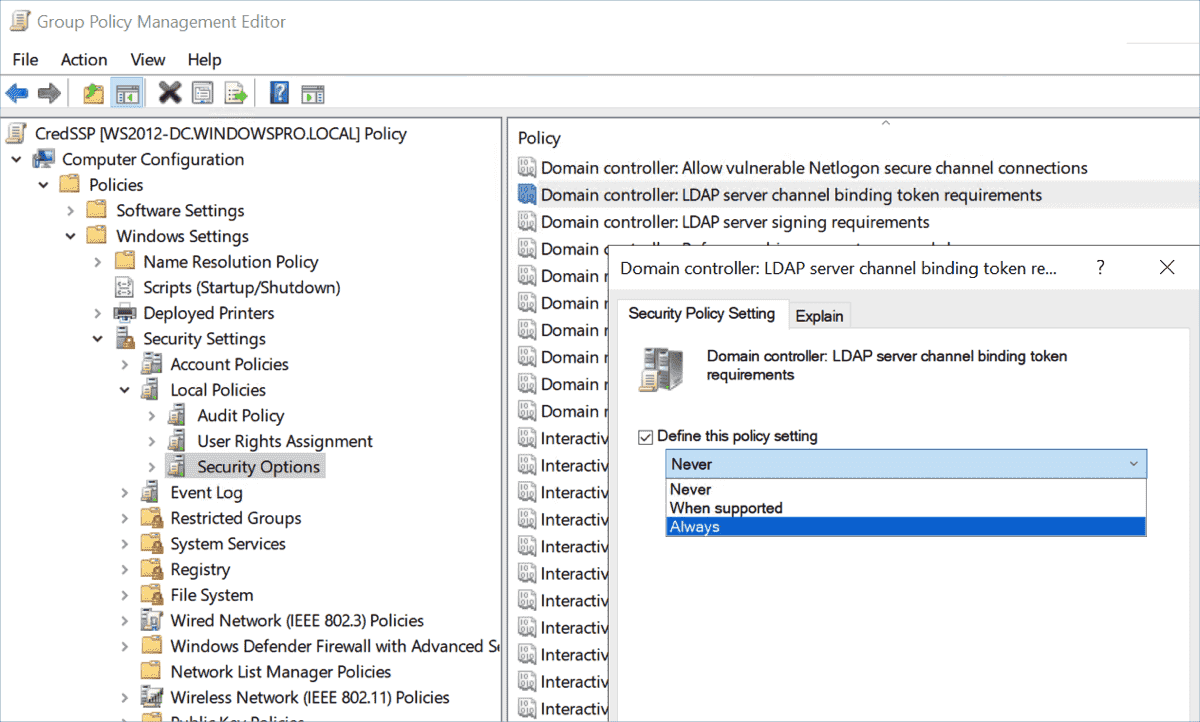
Task: Click the policy list scroll-up arrow
Action: point(885,122)
